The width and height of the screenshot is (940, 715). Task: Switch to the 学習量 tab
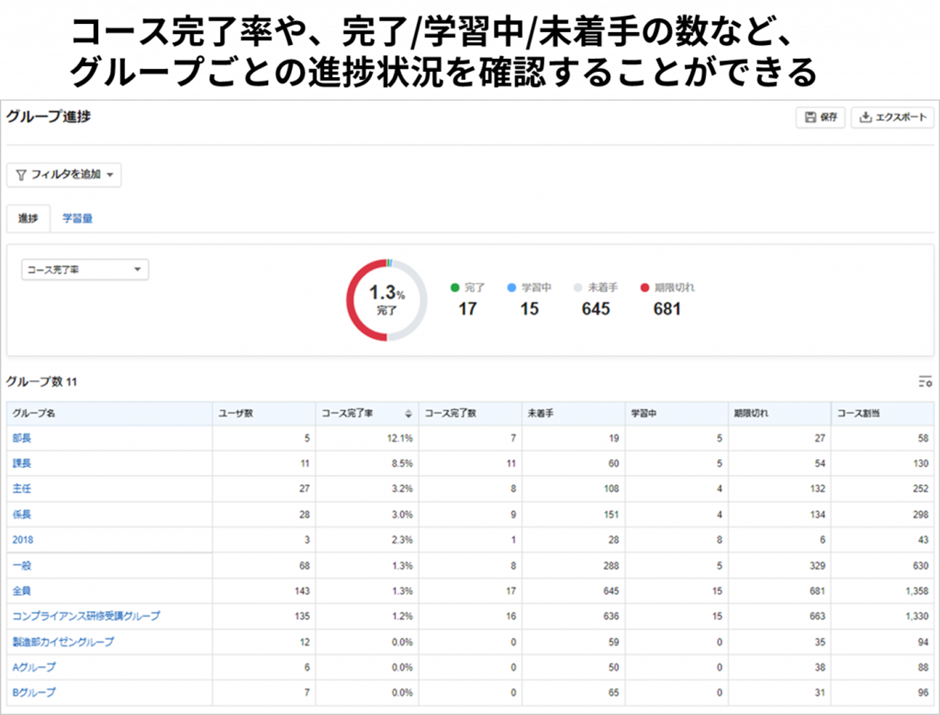pos(77,218)
